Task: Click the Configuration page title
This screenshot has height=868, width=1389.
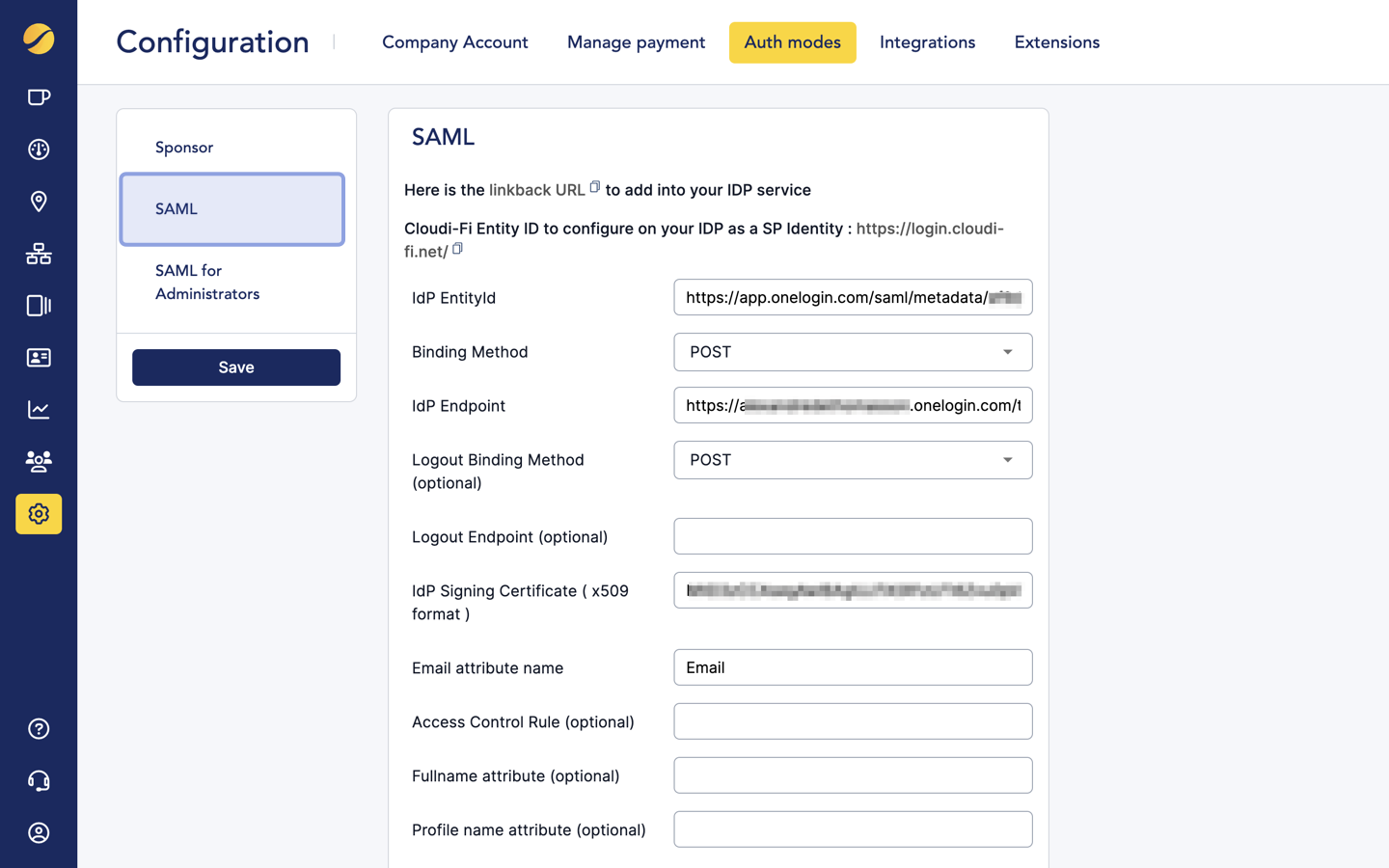Action: [x=212, y=42]
